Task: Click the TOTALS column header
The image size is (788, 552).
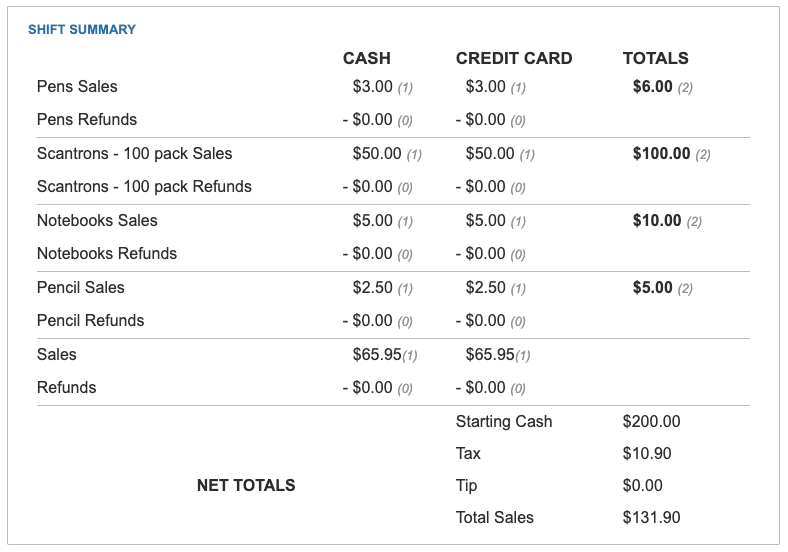Action: coord(655,58)
